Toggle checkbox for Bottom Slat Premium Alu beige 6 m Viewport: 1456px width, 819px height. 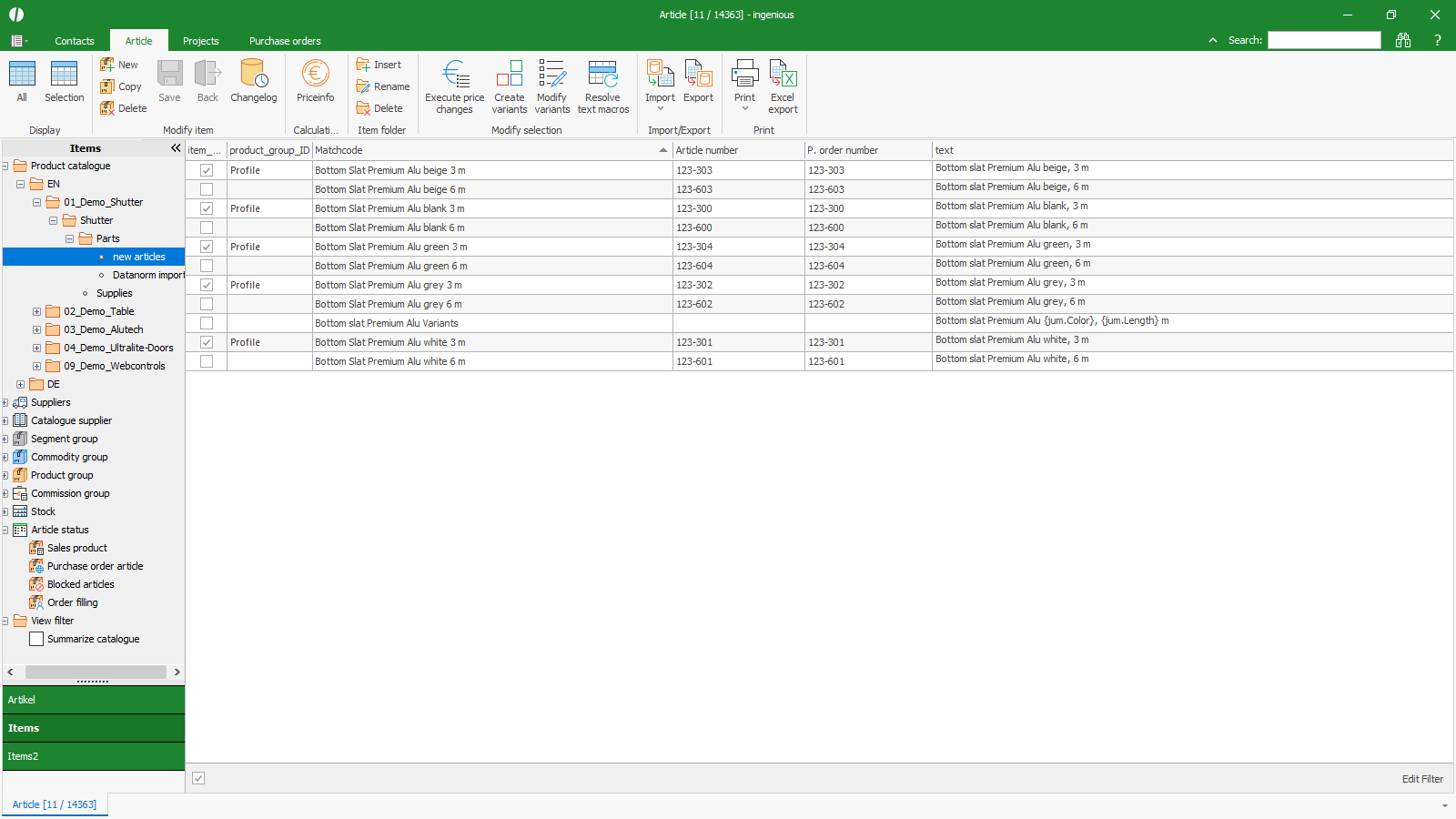pyautogui.click(x=207, y=189)
